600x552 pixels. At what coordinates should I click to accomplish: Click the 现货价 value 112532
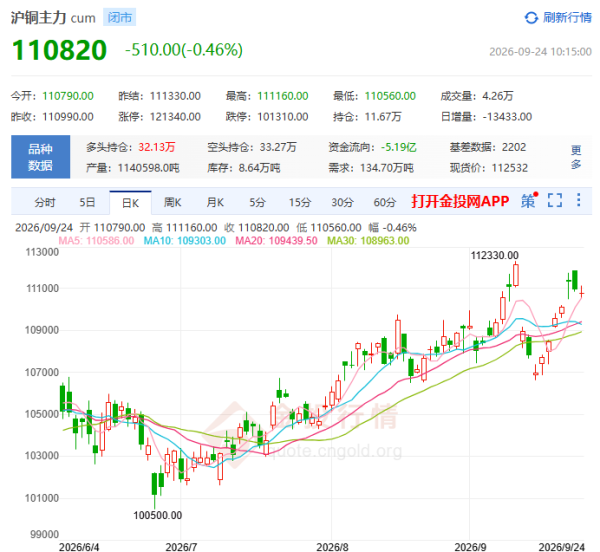(510, 168)
